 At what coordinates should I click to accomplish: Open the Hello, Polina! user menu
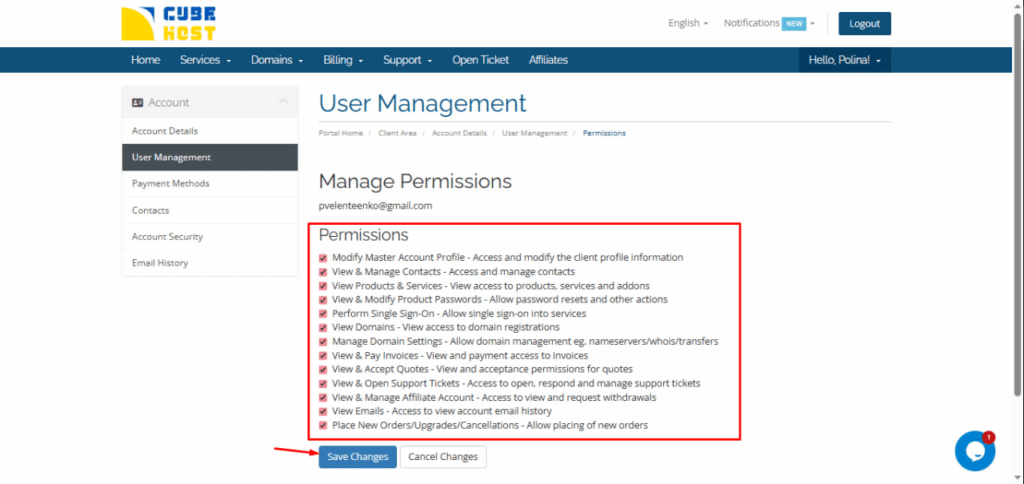pos(845,60)
